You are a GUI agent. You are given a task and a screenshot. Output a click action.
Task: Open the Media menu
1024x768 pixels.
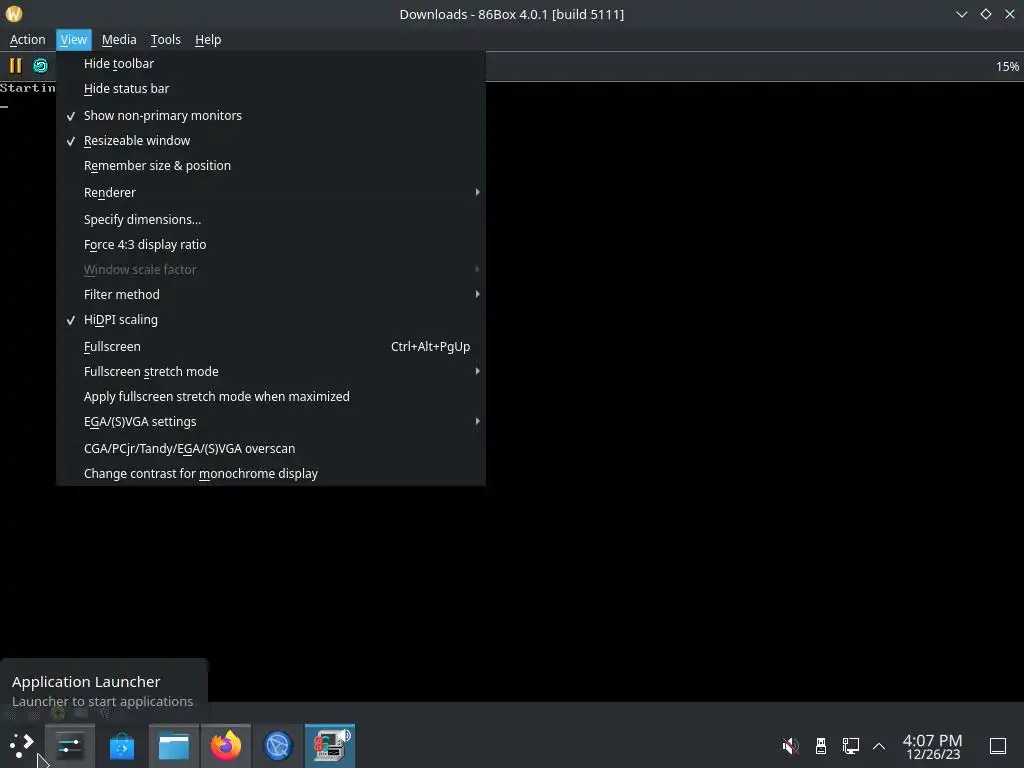pyautogui.click(x=119, y=40)
